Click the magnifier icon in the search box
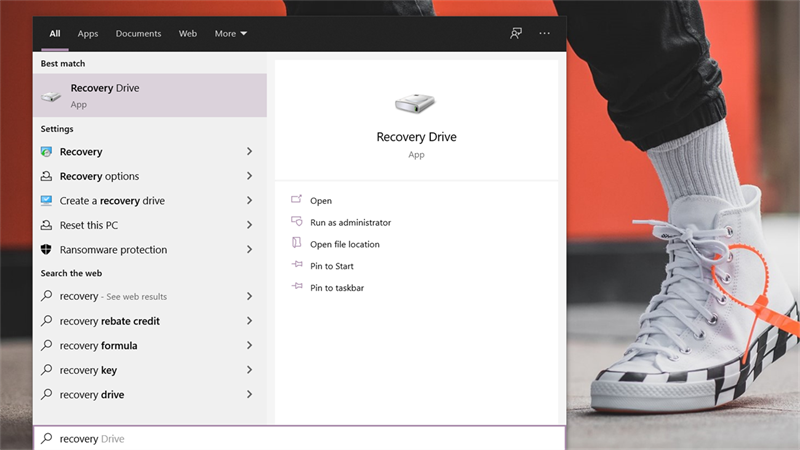Screen dimensions: 800x450 click(46, 438)
